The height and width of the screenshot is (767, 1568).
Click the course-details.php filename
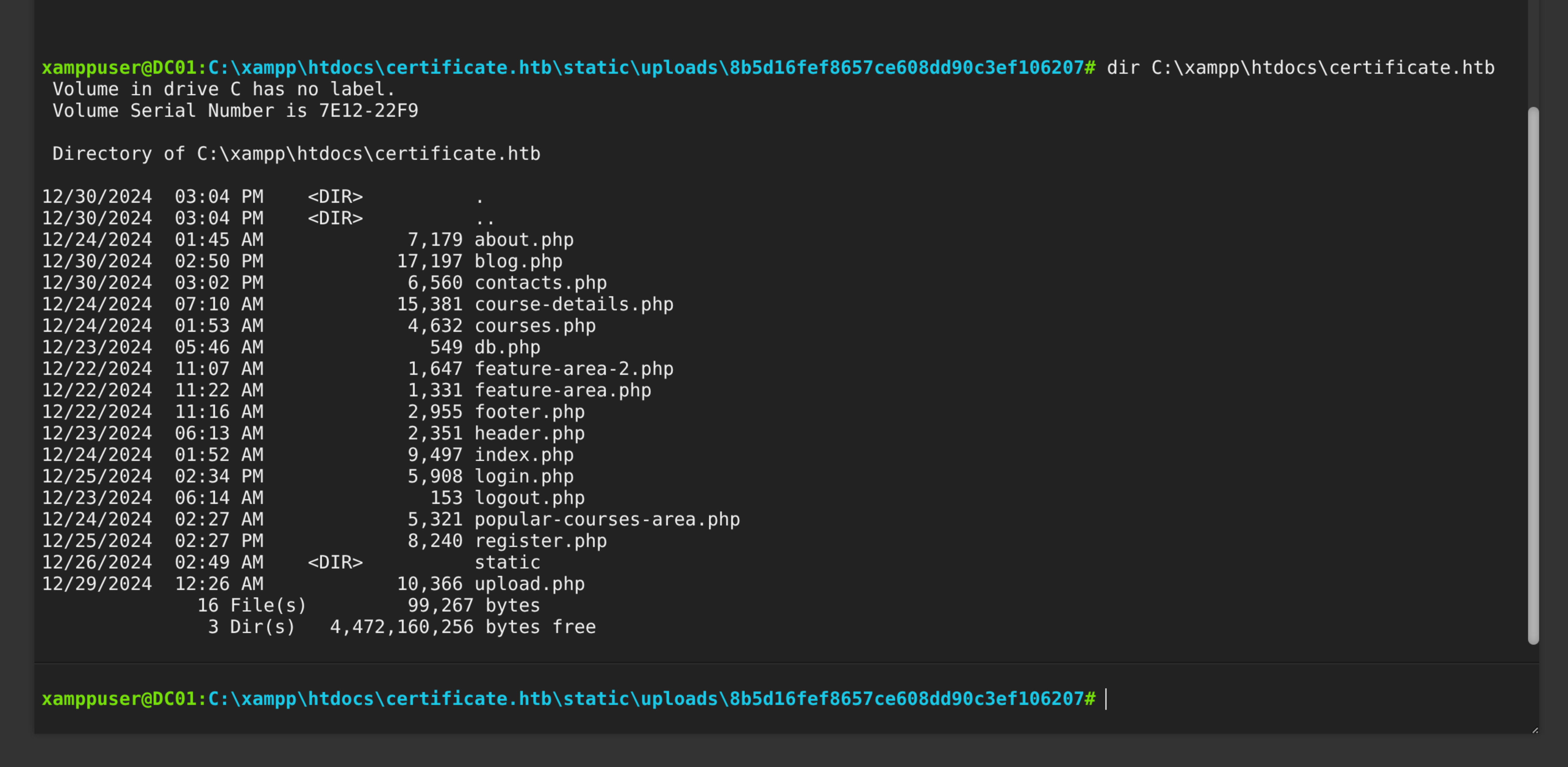click(x=573, y=304)
